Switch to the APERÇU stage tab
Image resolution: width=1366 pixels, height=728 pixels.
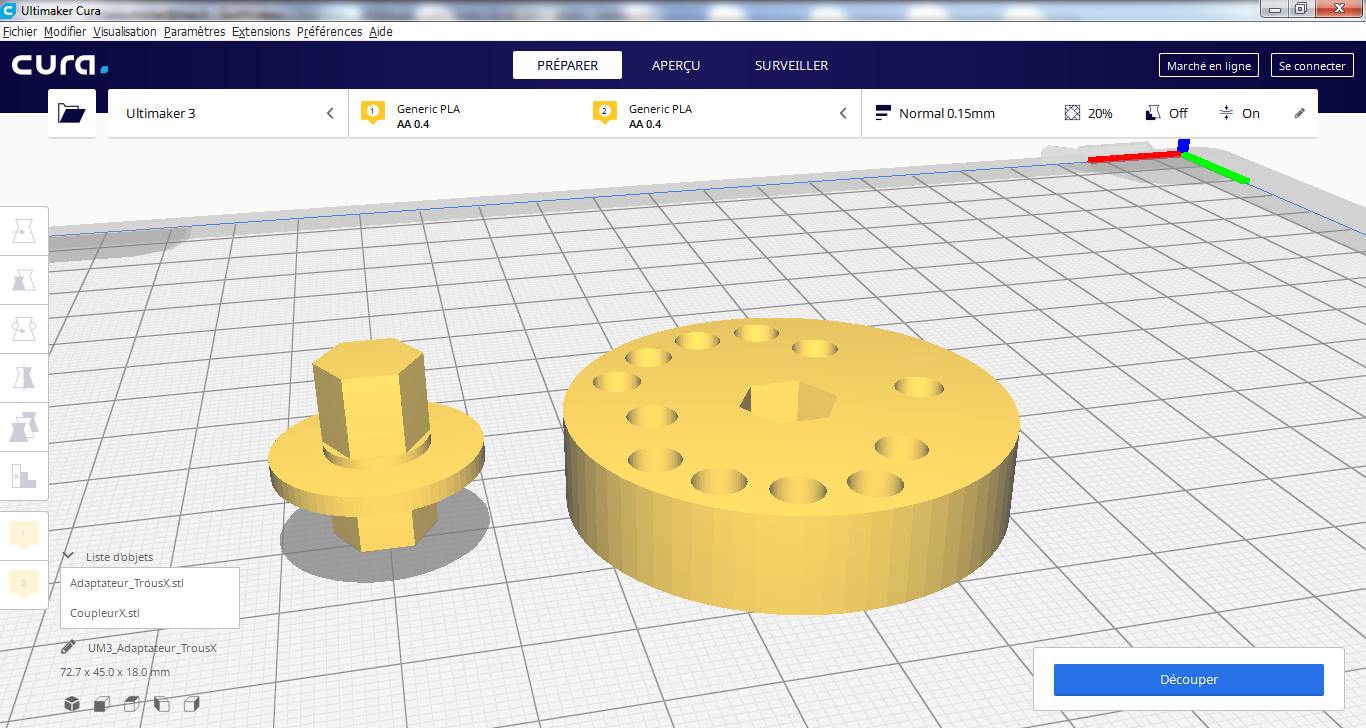pyautogui.click(x=676, y=65)
